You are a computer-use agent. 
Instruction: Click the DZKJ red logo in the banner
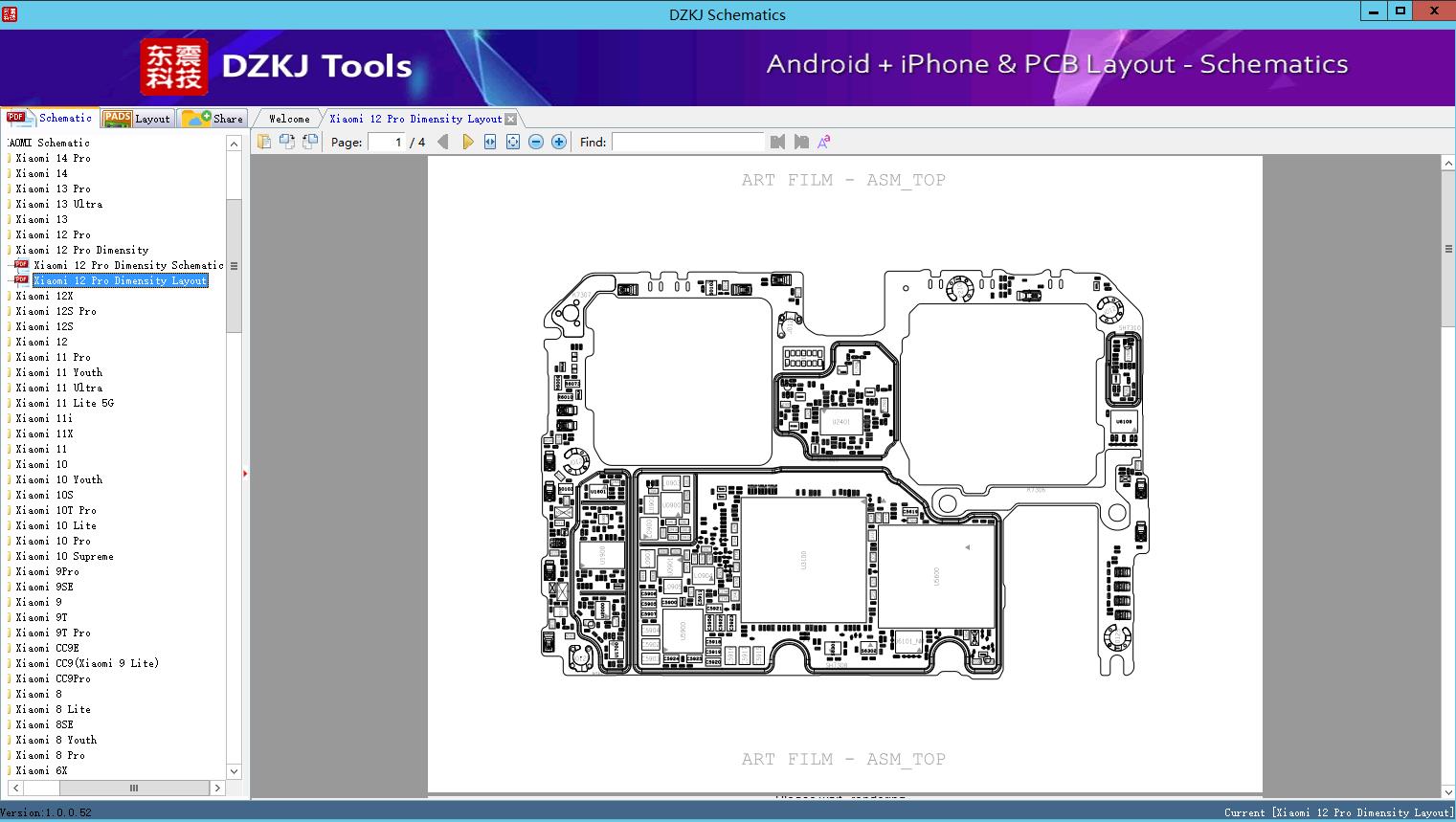(174, 67)
